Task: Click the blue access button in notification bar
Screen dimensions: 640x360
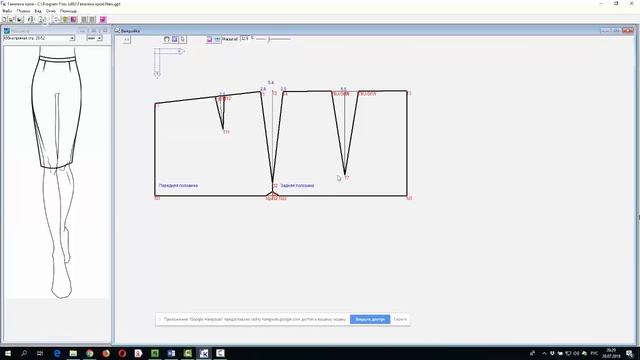Action: tap(370, 319)
